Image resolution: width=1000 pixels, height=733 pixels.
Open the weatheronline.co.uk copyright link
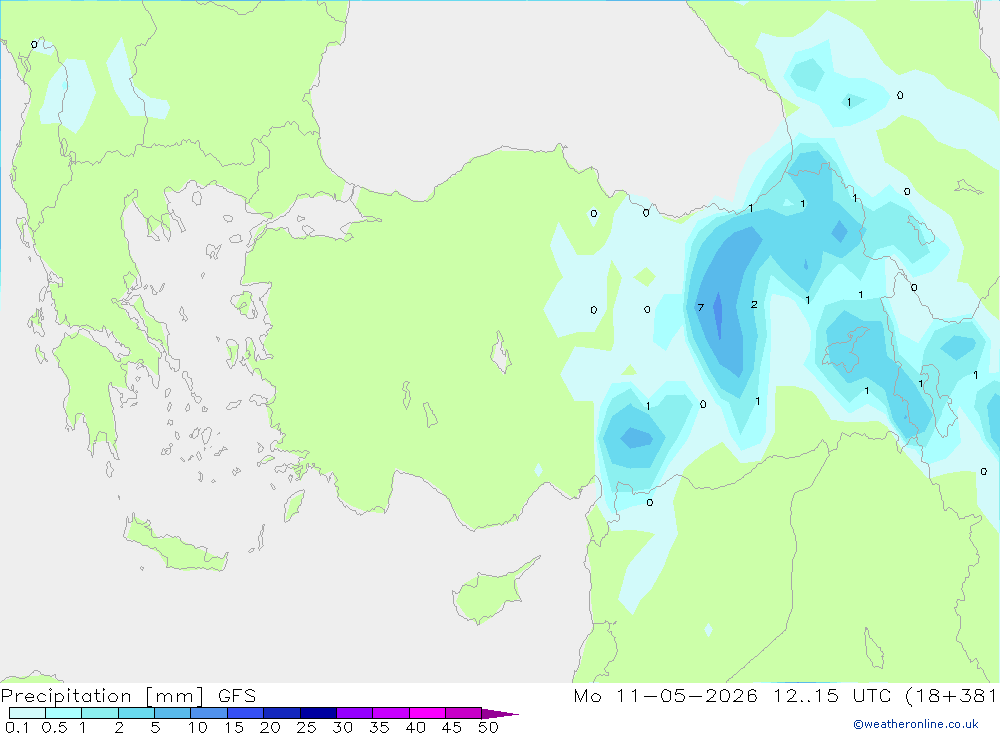(916, 724)
